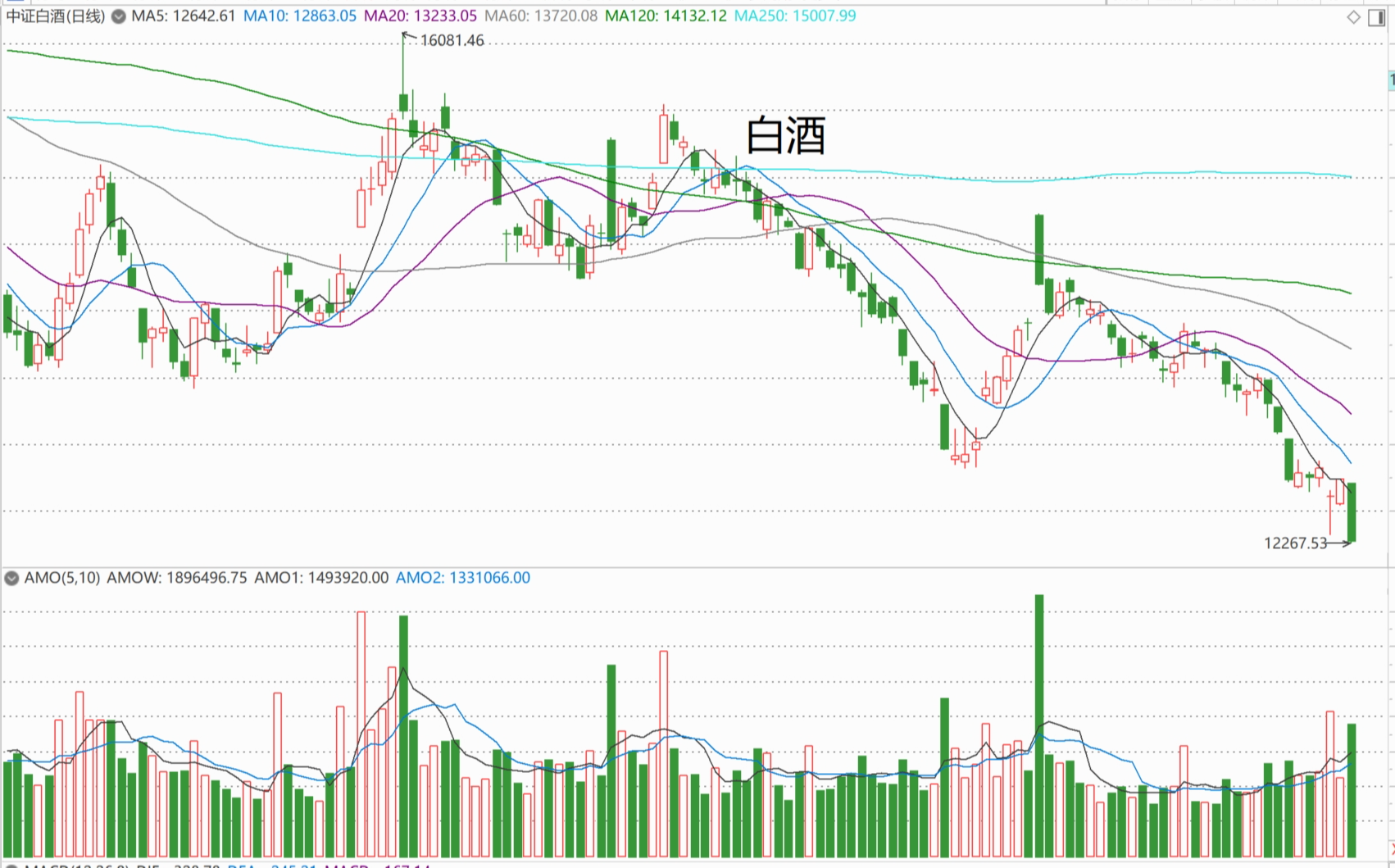Click the MA10: 12863.05 label
This screenshot has height=868, width=1395.
[x=300, y=16]
